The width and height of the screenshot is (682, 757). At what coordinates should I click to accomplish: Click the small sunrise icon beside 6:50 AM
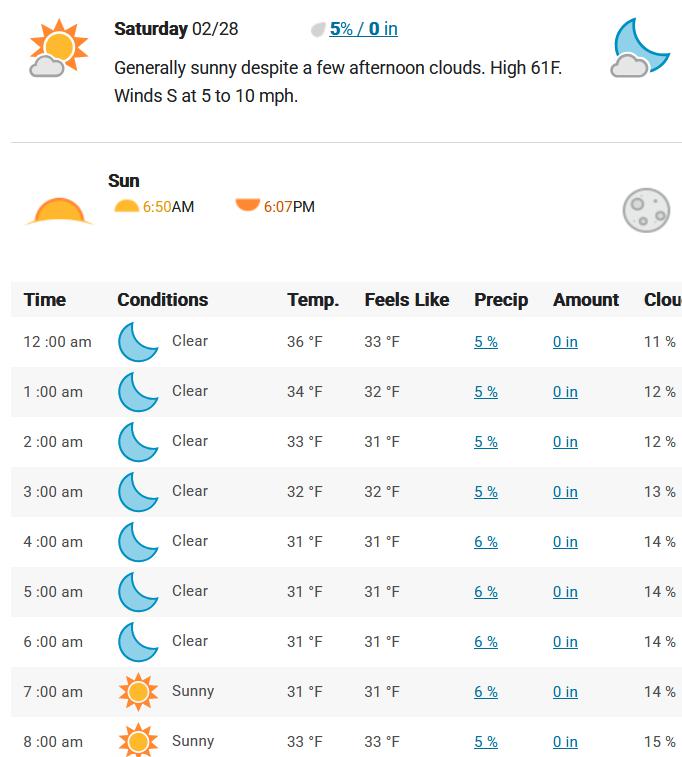click(x=126, y=206)
